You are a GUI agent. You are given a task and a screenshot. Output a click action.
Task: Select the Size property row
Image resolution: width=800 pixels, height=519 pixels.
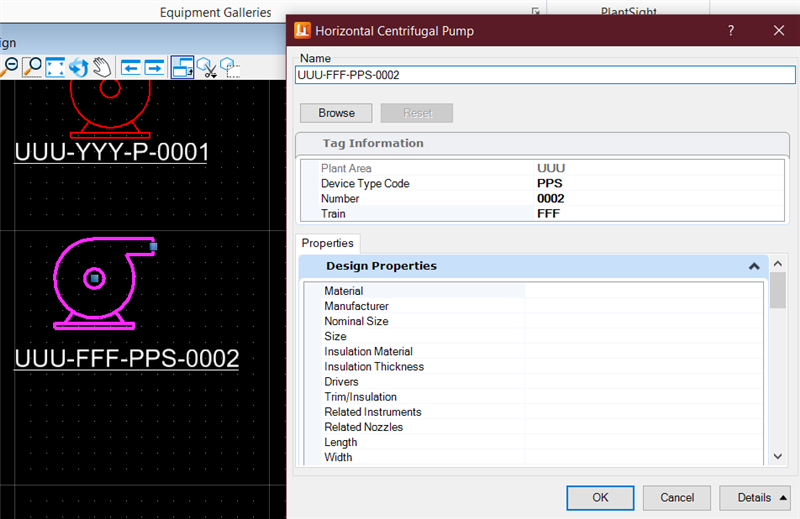[534, 336]
